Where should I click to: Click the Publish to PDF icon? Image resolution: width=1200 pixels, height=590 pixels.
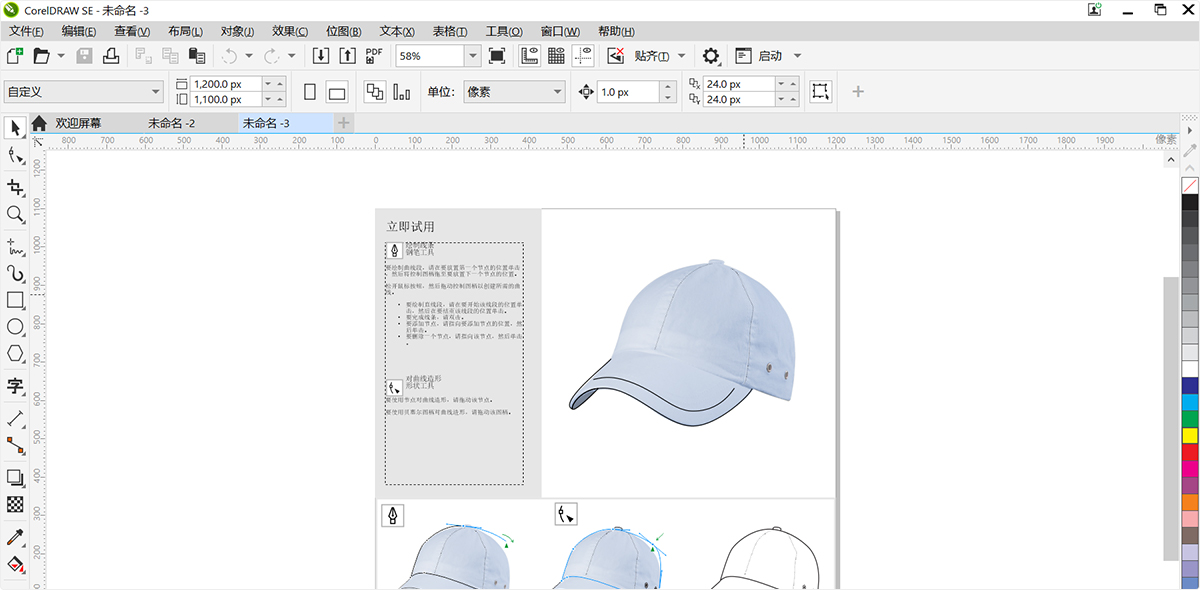click(372, 54)
